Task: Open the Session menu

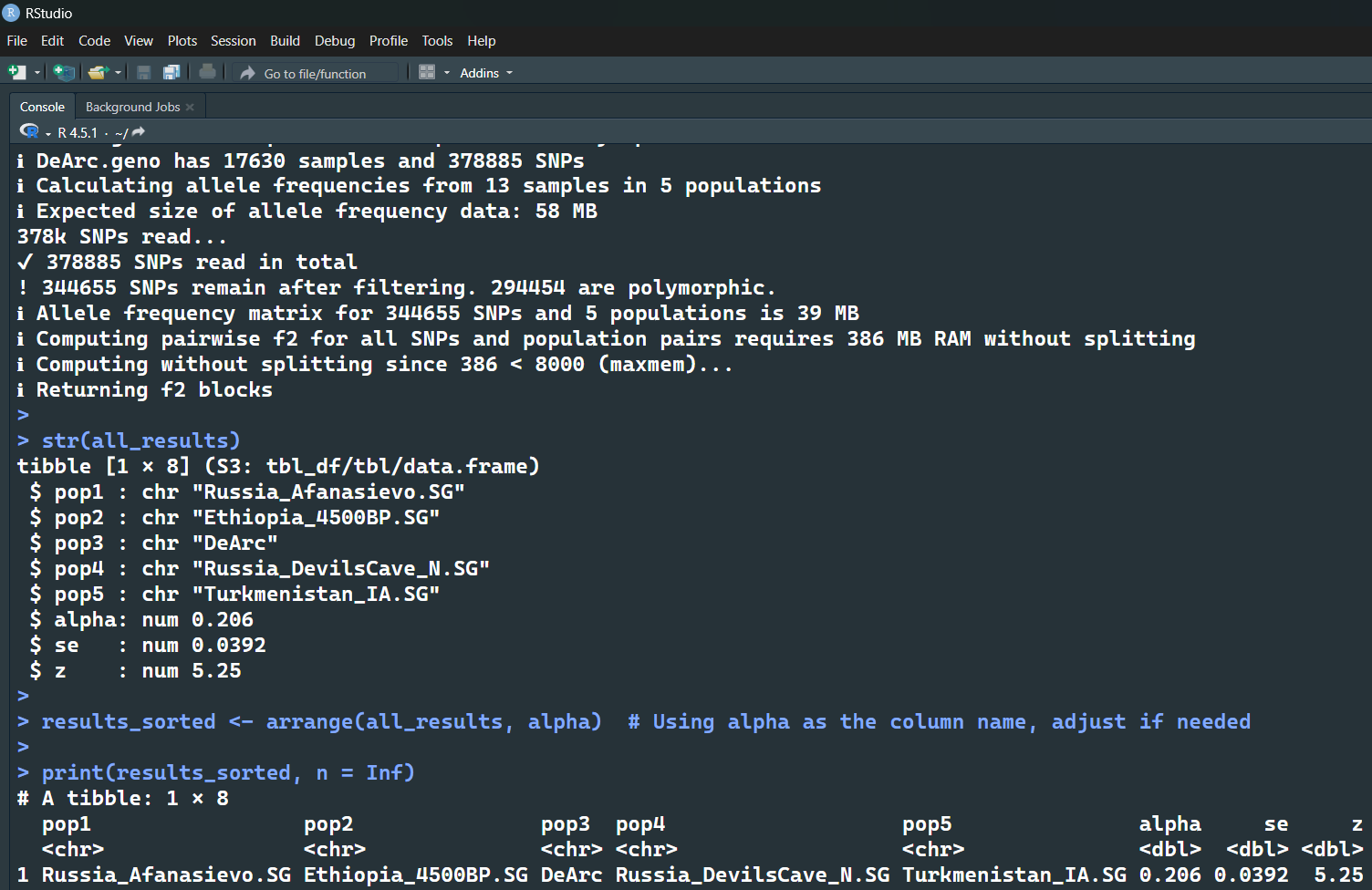Action: [234, 41]
